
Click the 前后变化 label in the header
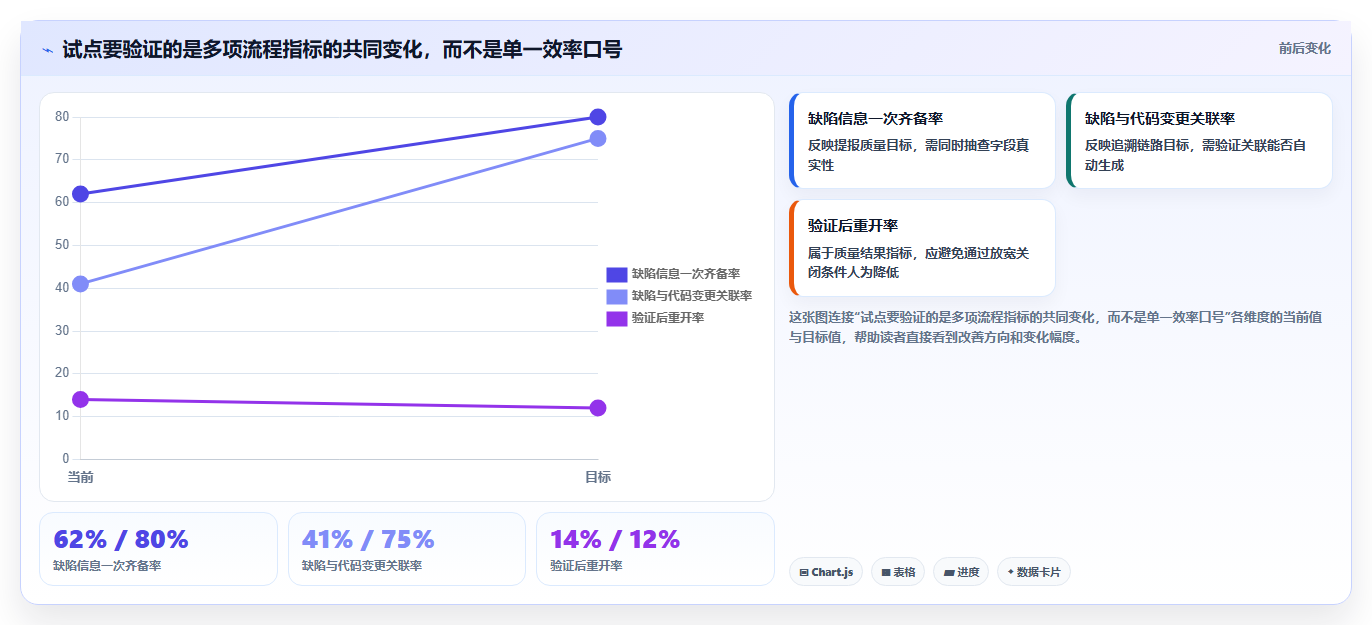pos(1304,48)
